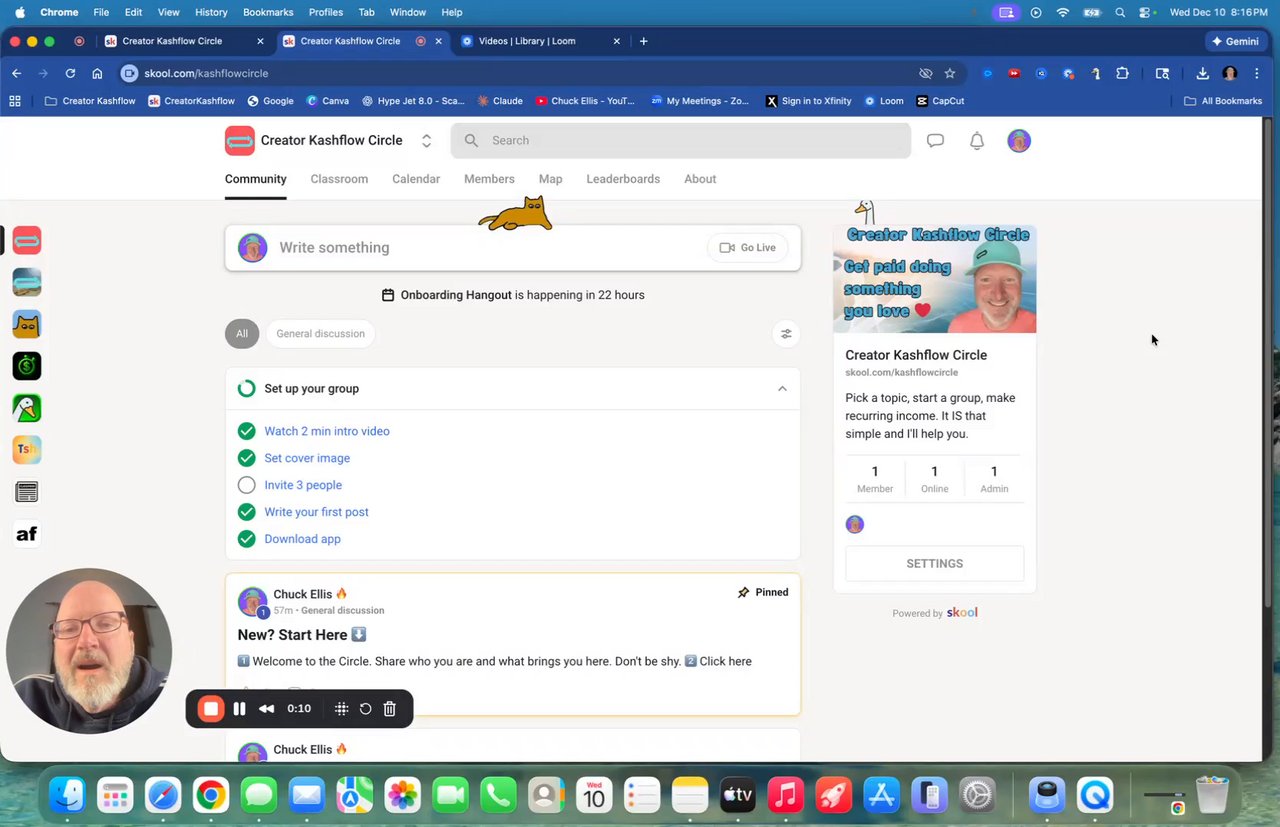Switch to the About tab

pyautogui.click(x=700, y=179)
